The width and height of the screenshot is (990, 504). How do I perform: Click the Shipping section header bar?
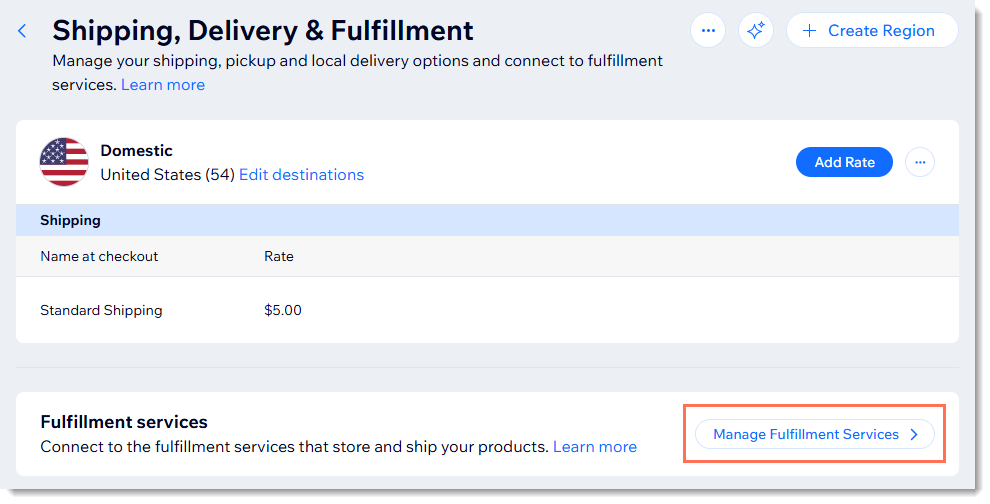click(x=487, y=220)
